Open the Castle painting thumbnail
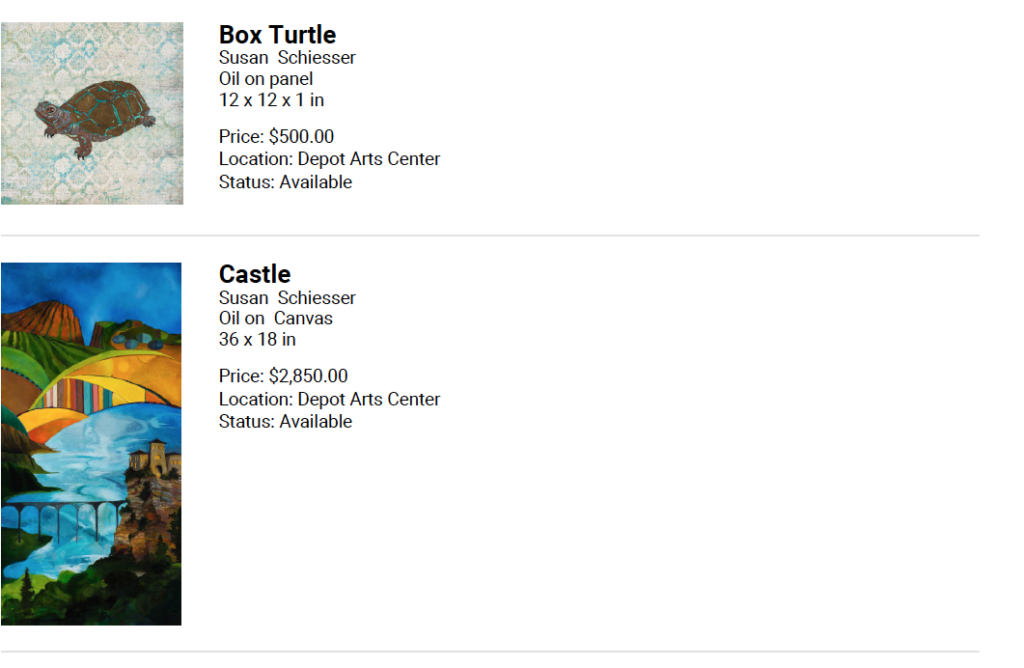1024x668 pixels. [91, 444]
